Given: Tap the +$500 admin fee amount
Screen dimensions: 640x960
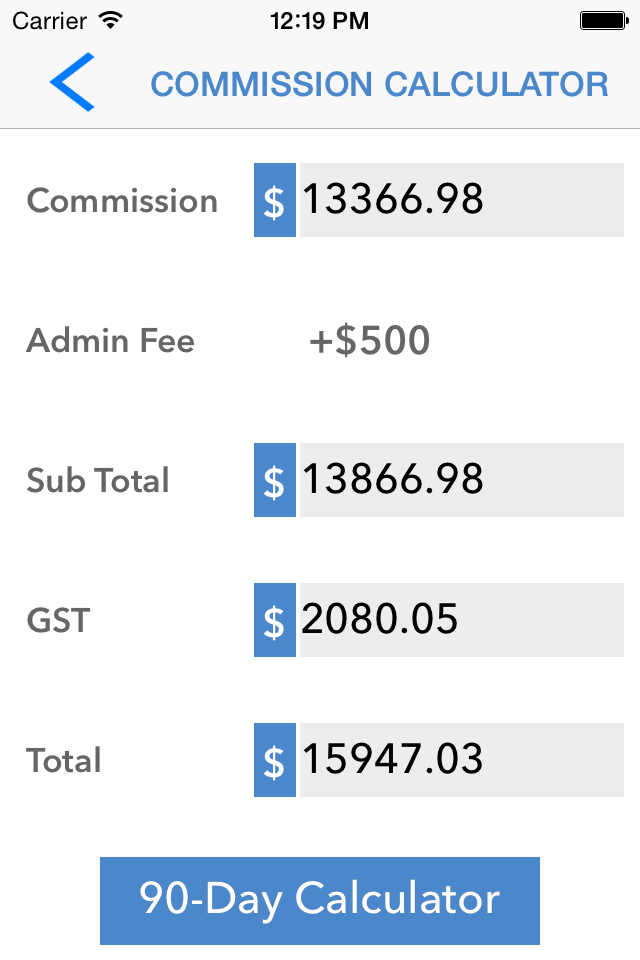Looking at the screenshot, I should pos(369,340).
